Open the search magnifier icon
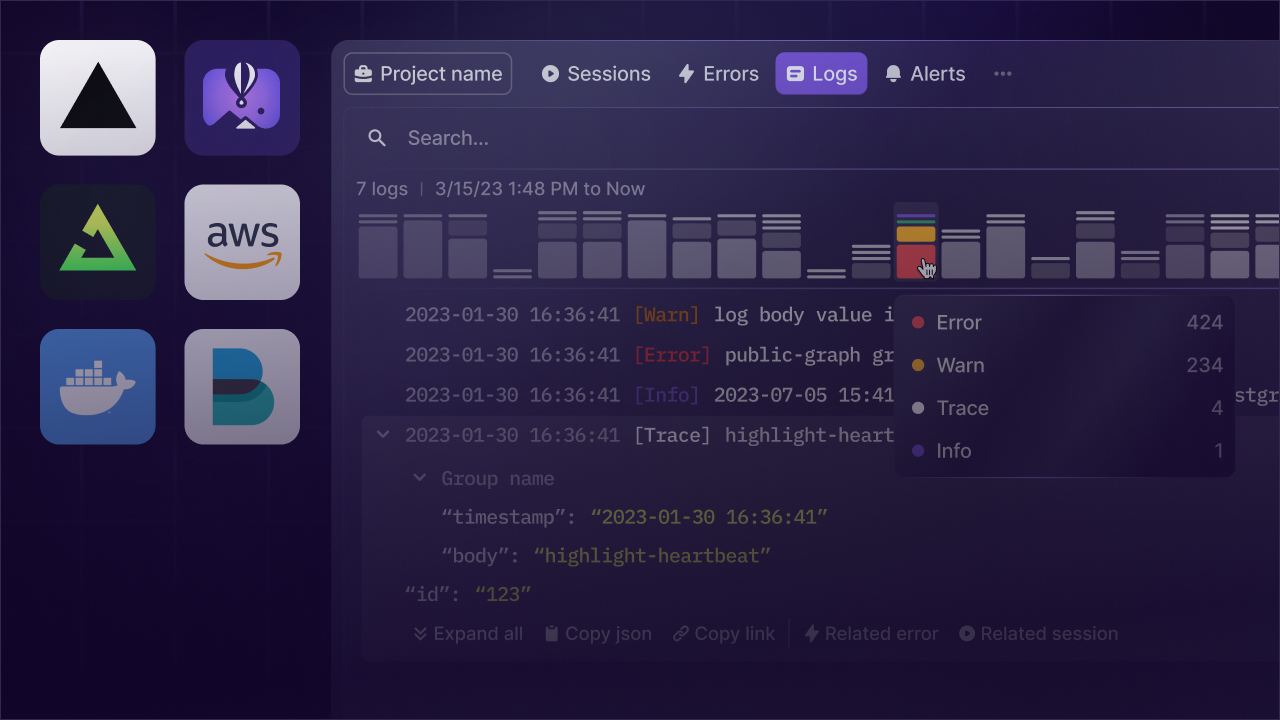Screen dimensions: 1280x720 click(x=377, y=138)
